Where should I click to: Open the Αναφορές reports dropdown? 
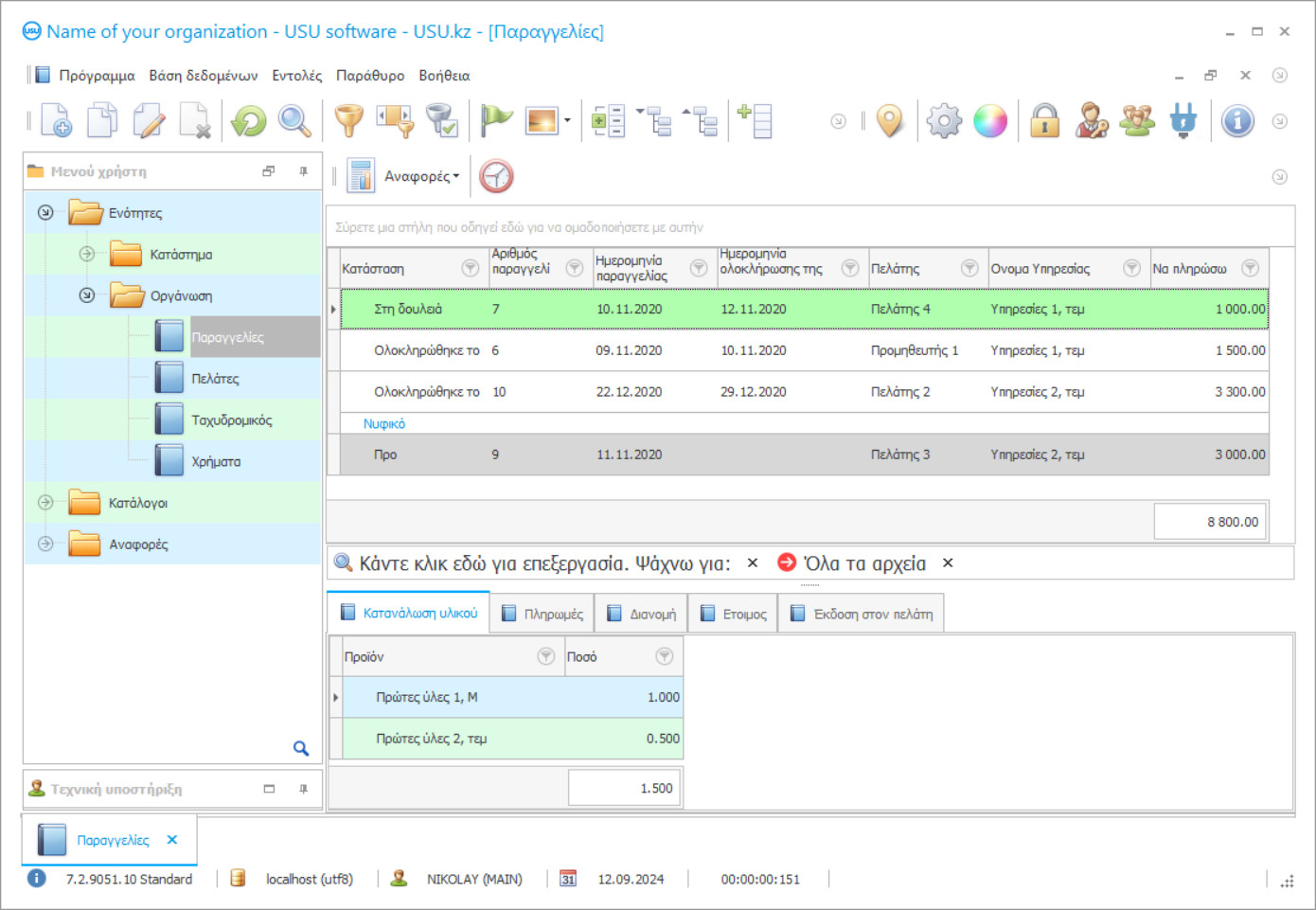tap(422, 176)
